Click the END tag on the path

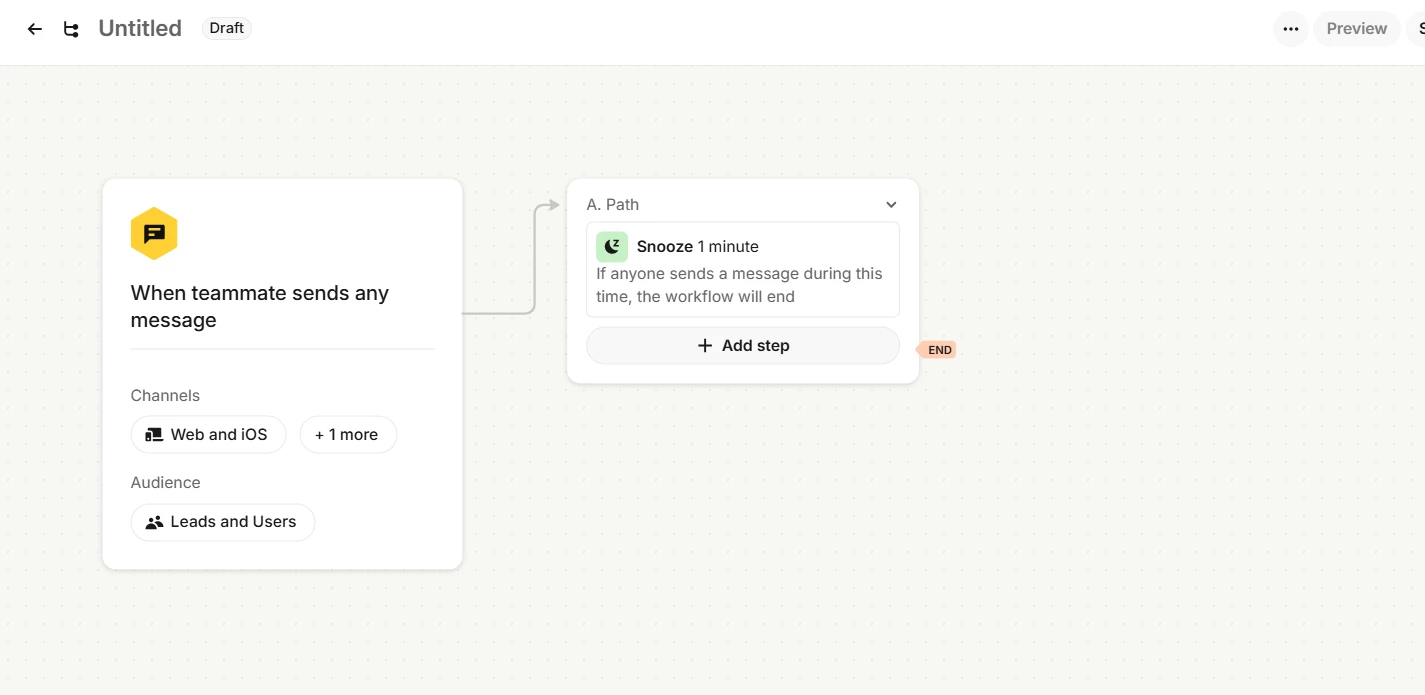click(938, 350)
